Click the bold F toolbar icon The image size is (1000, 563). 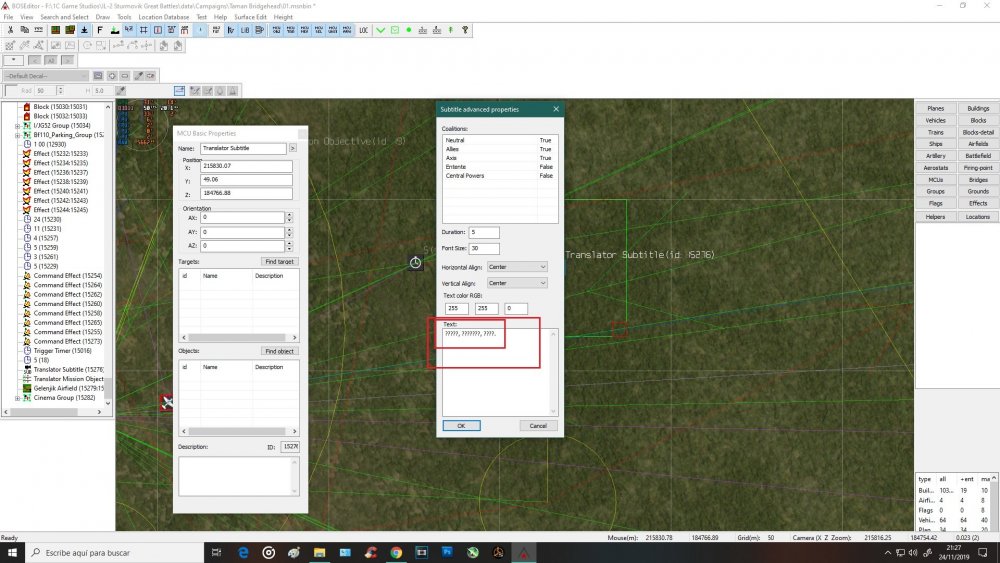100,30
